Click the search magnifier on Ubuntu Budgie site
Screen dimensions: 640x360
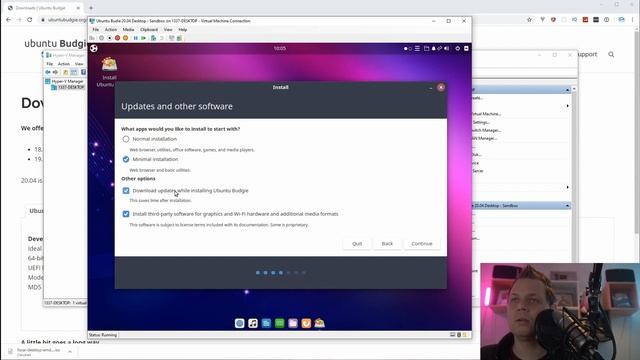click(x=611, y=54)
